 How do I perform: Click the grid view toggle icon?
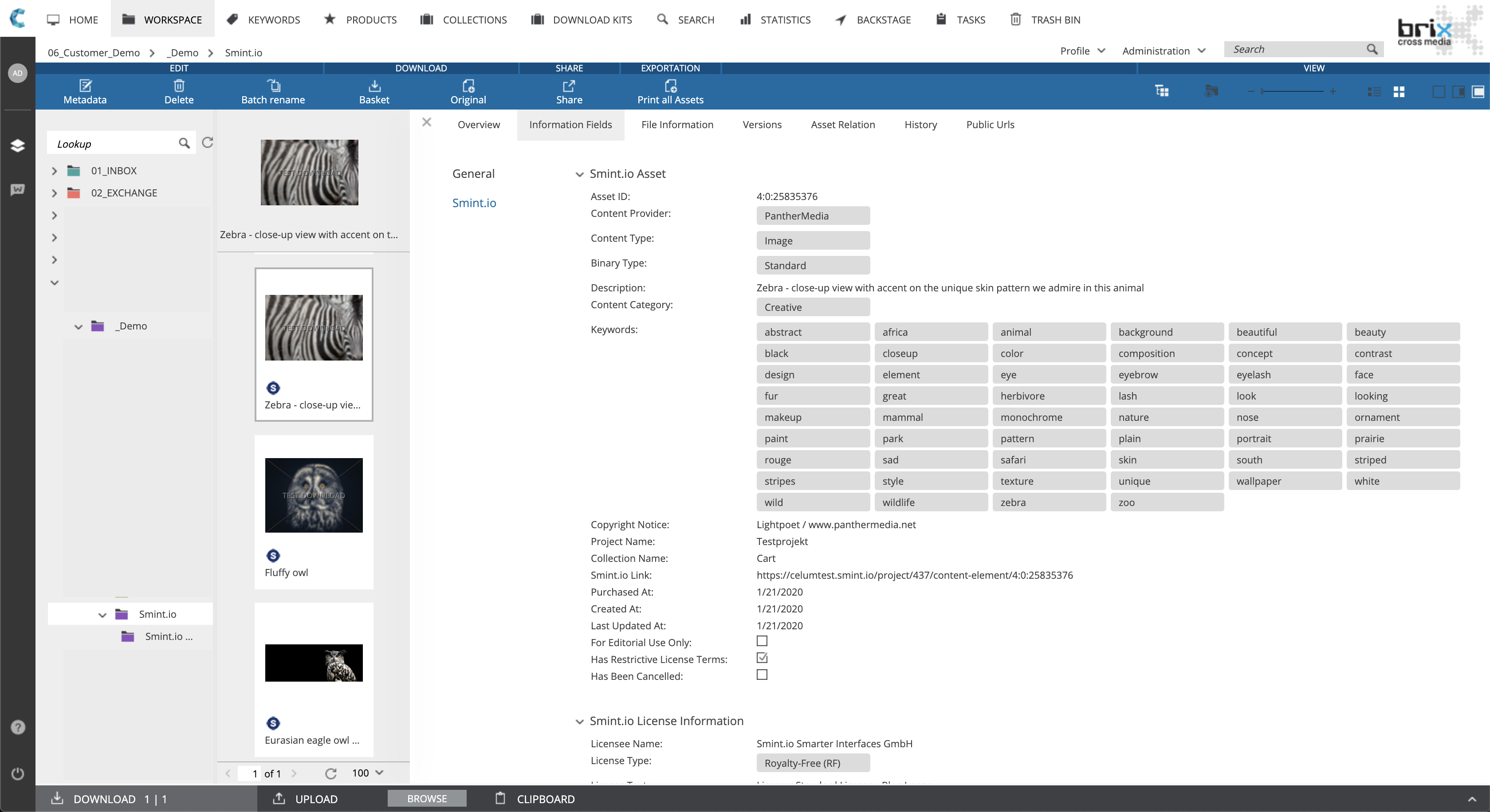[1398, 91]
